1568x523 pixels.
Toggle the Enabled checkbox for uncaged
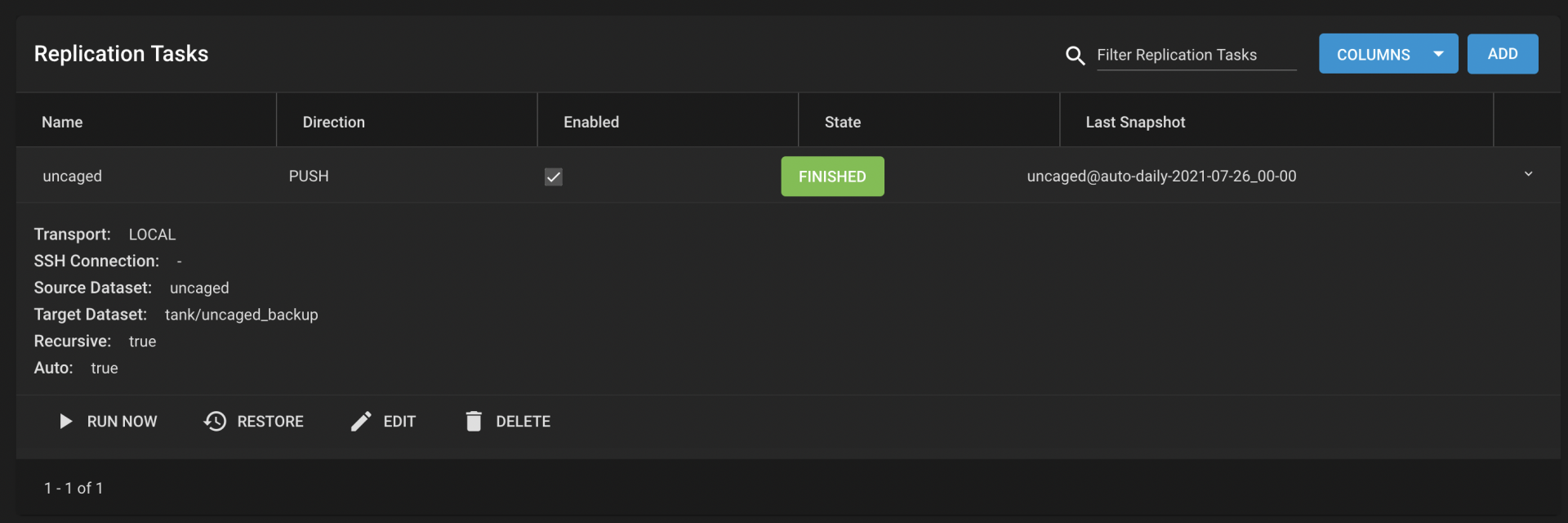[554, 177]
